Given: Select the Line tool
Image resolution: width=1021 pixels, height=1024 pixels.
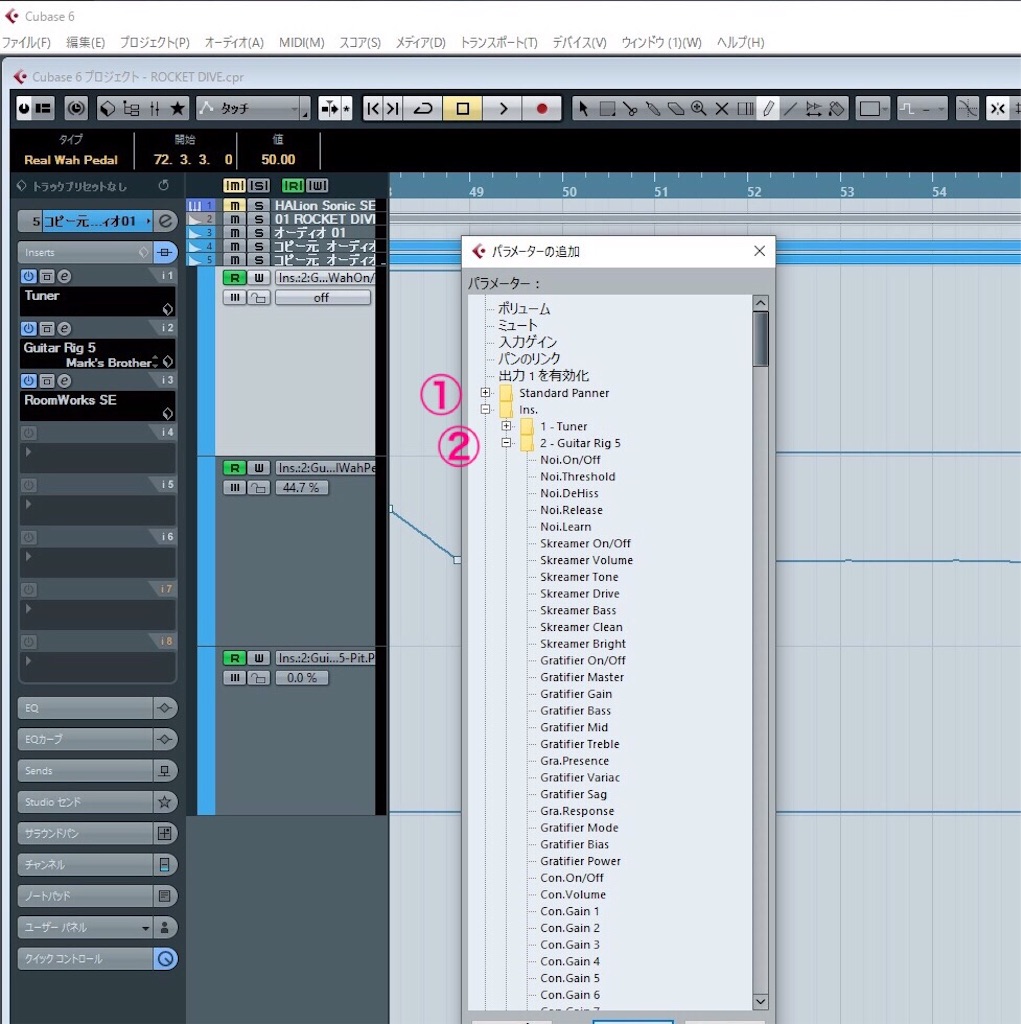Looking at the screenshot, I should (790, 109).
